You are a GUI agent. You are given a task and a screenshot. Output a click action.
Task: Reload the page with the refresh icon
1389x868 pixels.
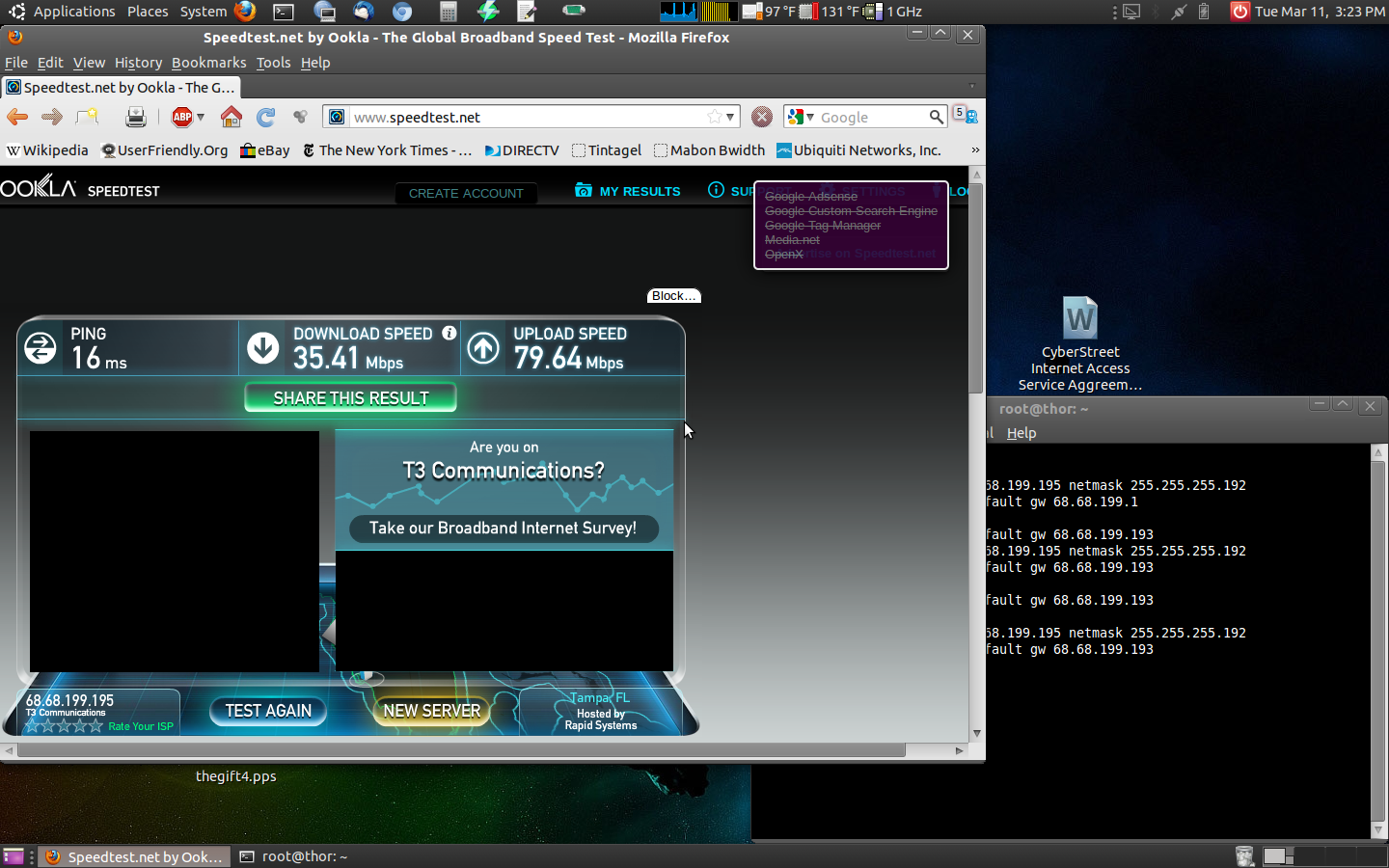click(x=265, y=117)
